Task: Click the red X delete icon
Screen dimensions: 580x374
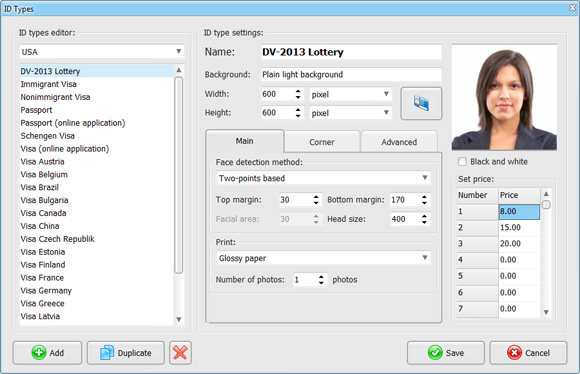Action: (180, 353)
